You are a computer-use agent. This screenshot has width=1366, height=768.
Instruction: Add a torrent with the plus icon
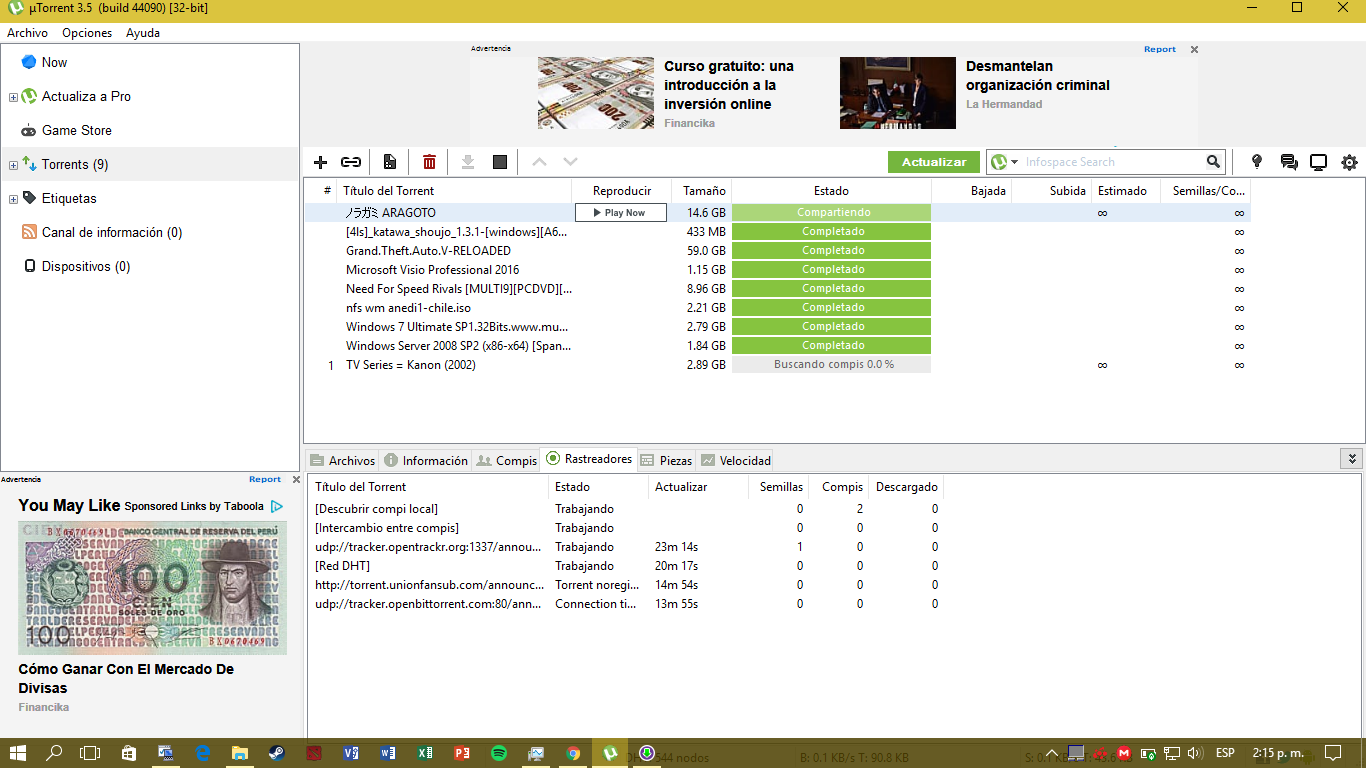[x=320, y=162]
